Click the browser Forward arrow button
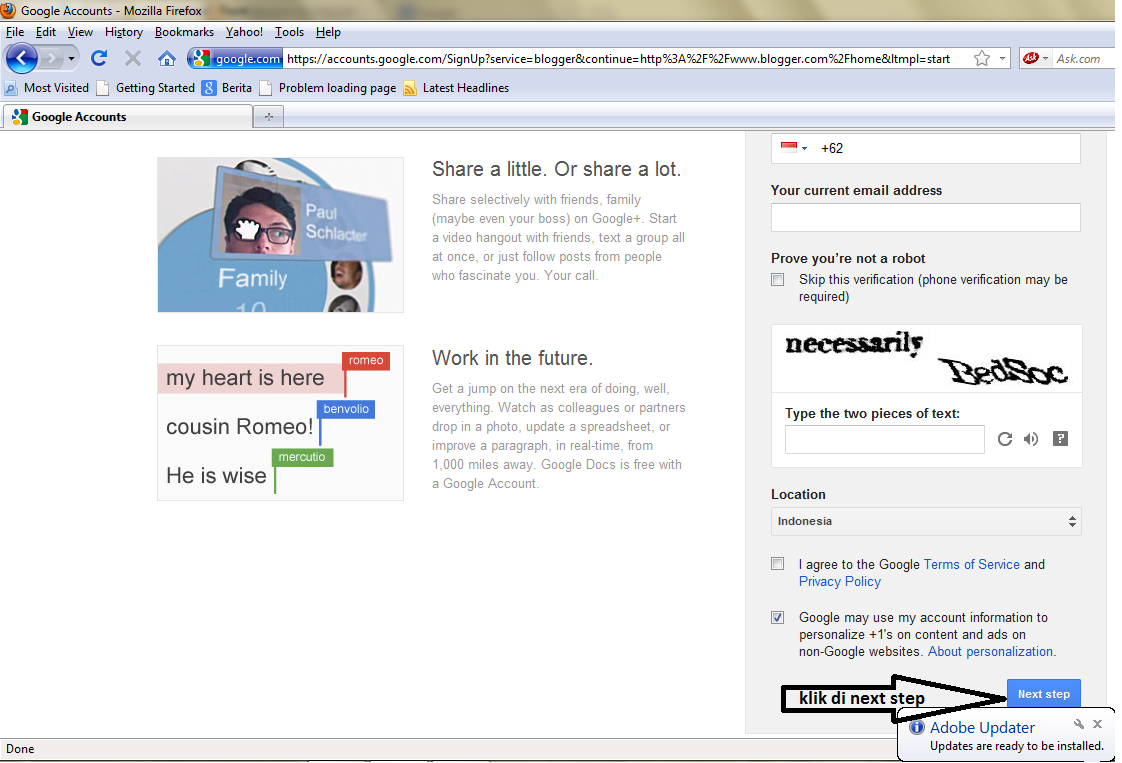This screenshot has width=1122, height=763. (52, 59)
